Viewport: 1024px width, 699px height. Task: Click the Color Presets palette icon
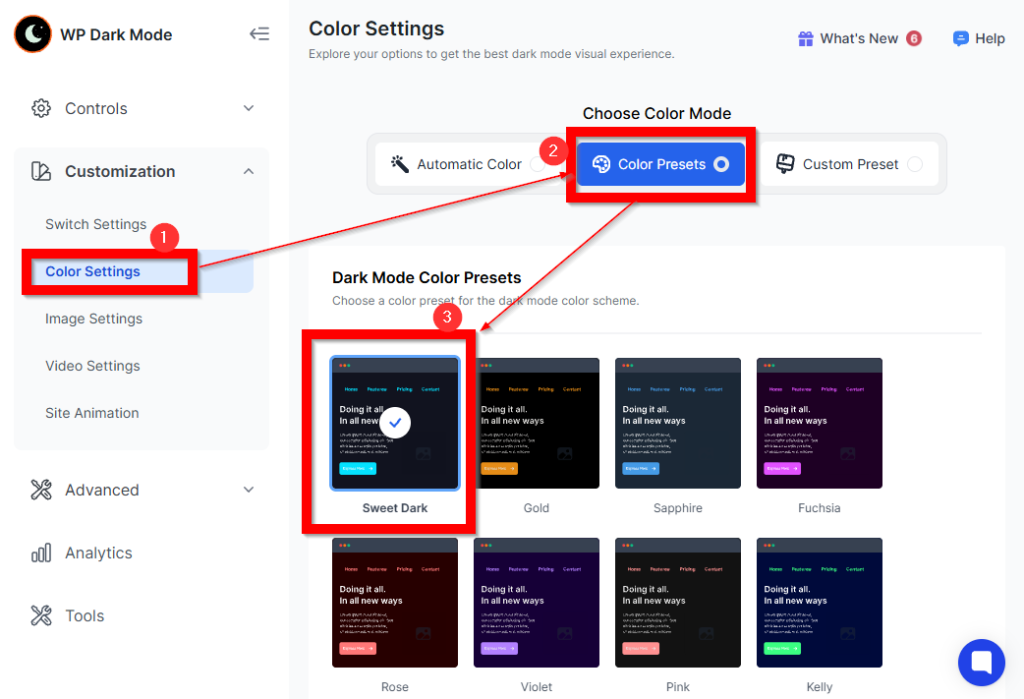(x=601, y=164)
